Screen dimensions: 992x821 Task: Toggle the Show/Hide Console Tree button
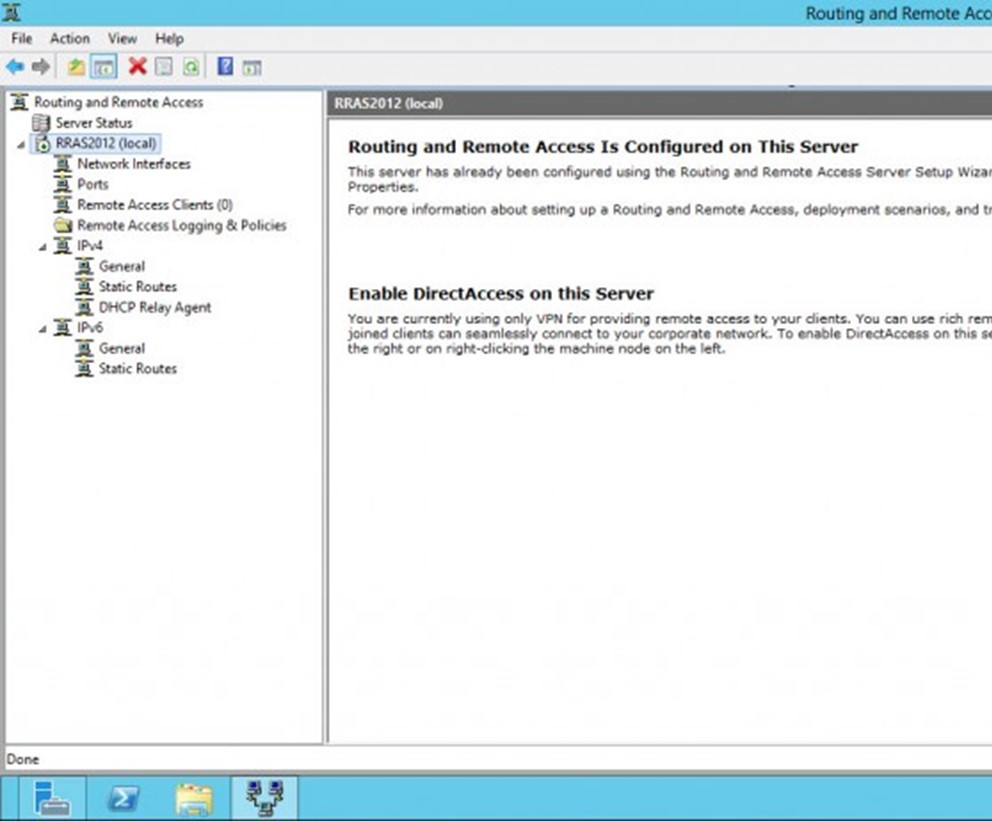pos(104,66)
